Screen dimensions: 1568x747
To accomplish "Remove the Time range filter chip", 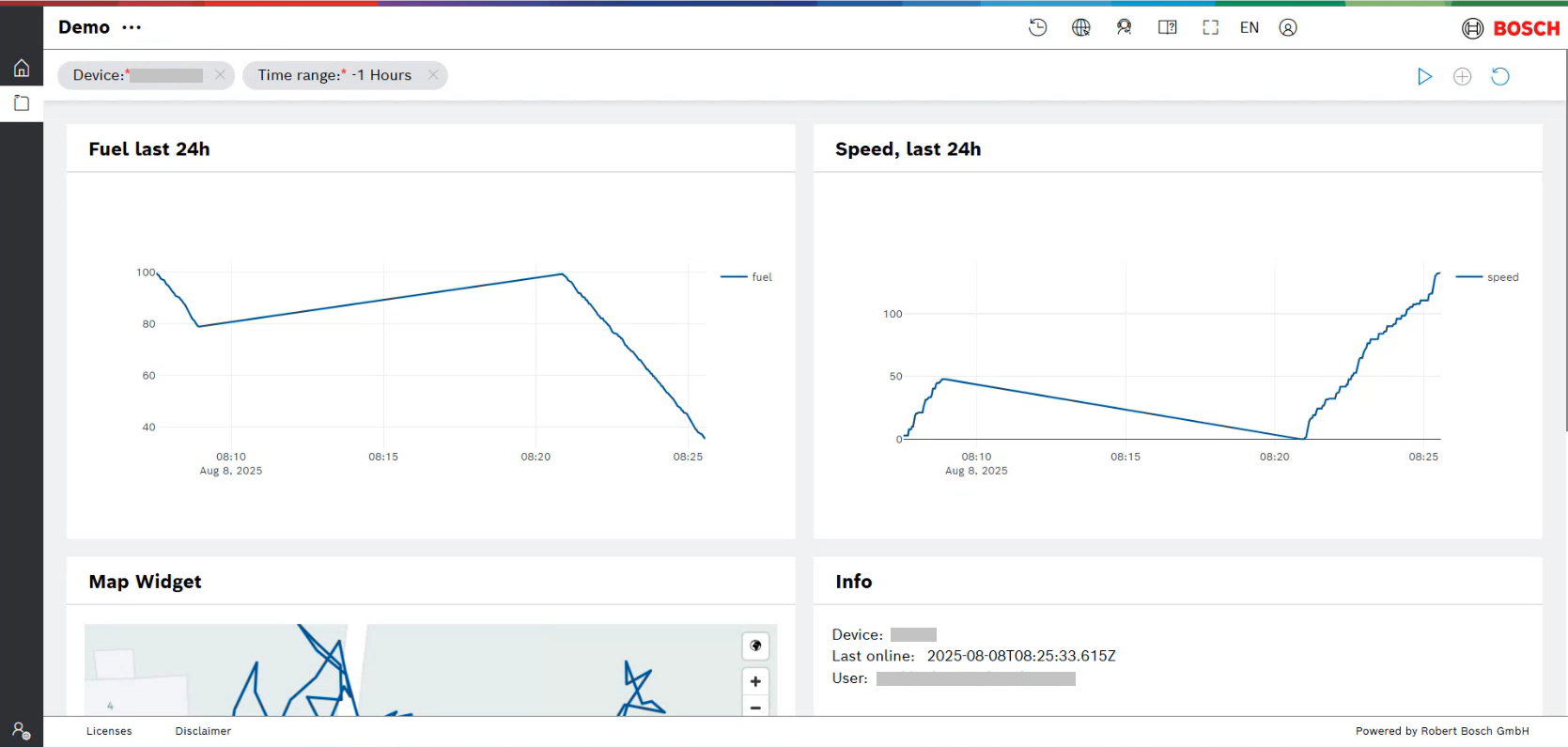I will pyautogui.click(x=433, y=75).
